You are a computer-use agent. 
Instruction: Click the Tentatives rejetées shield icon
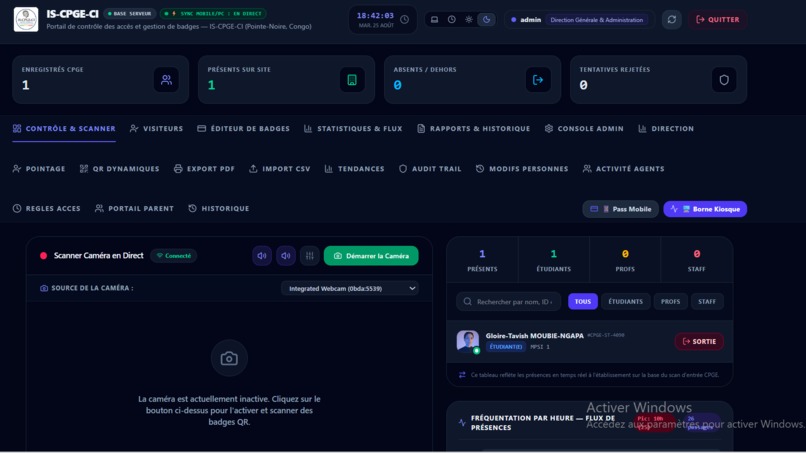(x=724, y=80)
